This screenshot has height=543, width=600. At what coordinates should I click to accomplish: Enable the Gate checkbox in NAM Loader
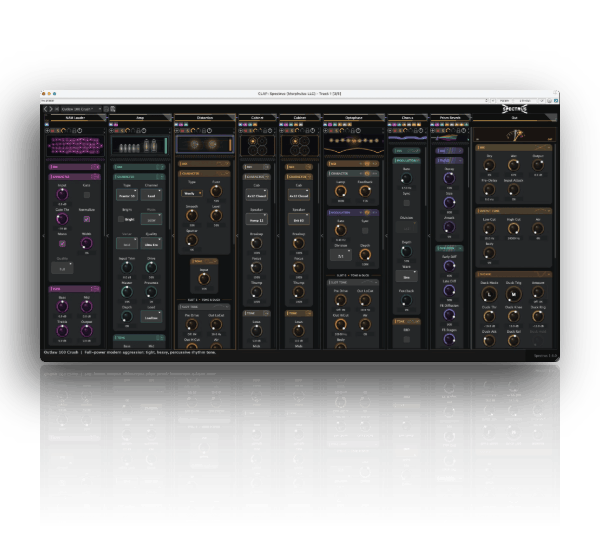(87, 195)
